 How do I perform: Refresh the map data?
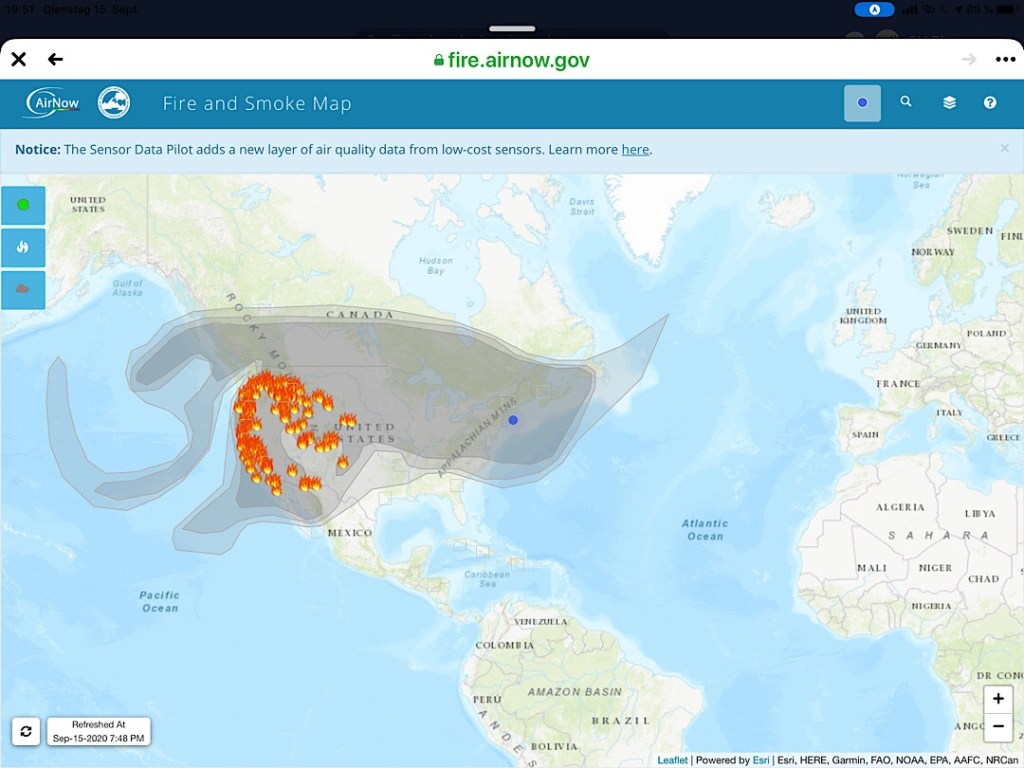[26, 731]
